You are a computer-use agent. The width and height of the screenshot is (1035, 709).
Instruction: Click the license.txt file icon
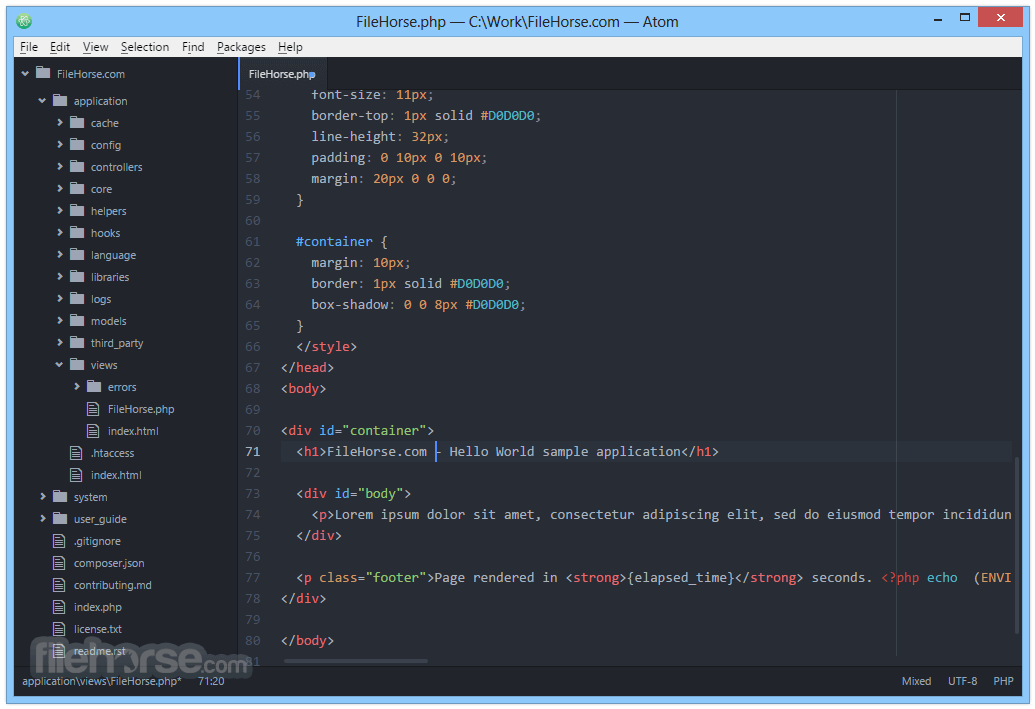pos(59,628)
